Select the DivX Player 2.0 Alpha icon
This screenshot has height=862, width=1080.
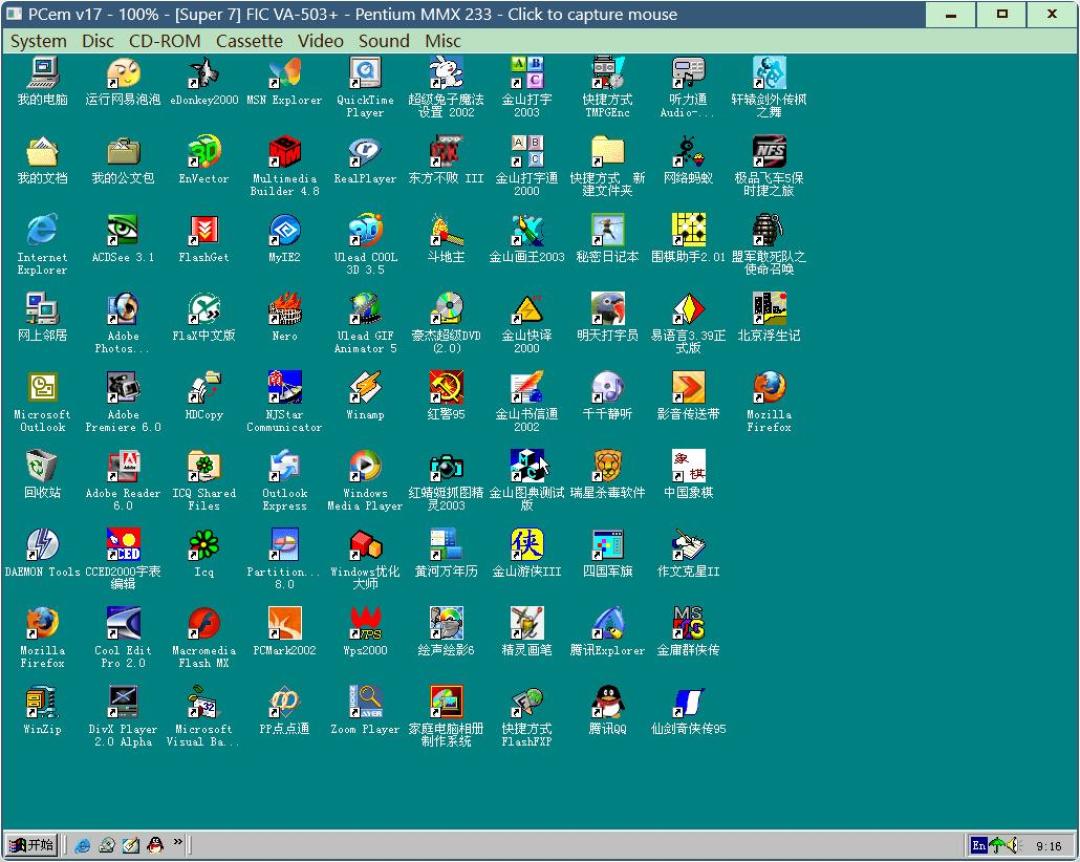click(x=123, y=718)
